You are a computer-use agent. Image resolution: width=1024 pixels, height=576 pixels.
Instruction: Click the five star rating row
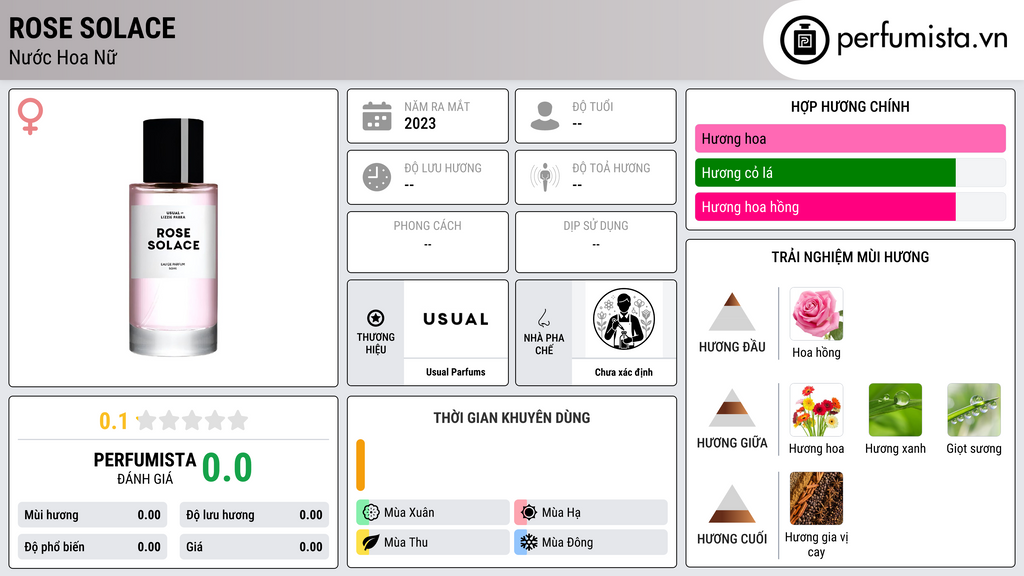(x=192, y=420)
